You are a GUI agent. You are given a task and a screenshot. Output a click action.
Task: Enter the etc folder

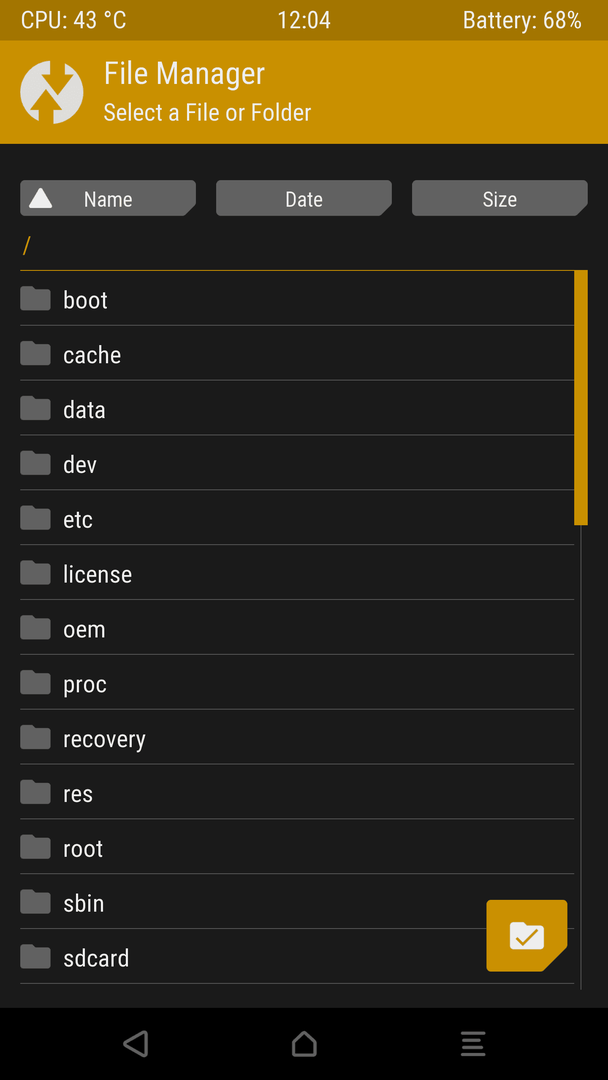click(x=78, y=520)
